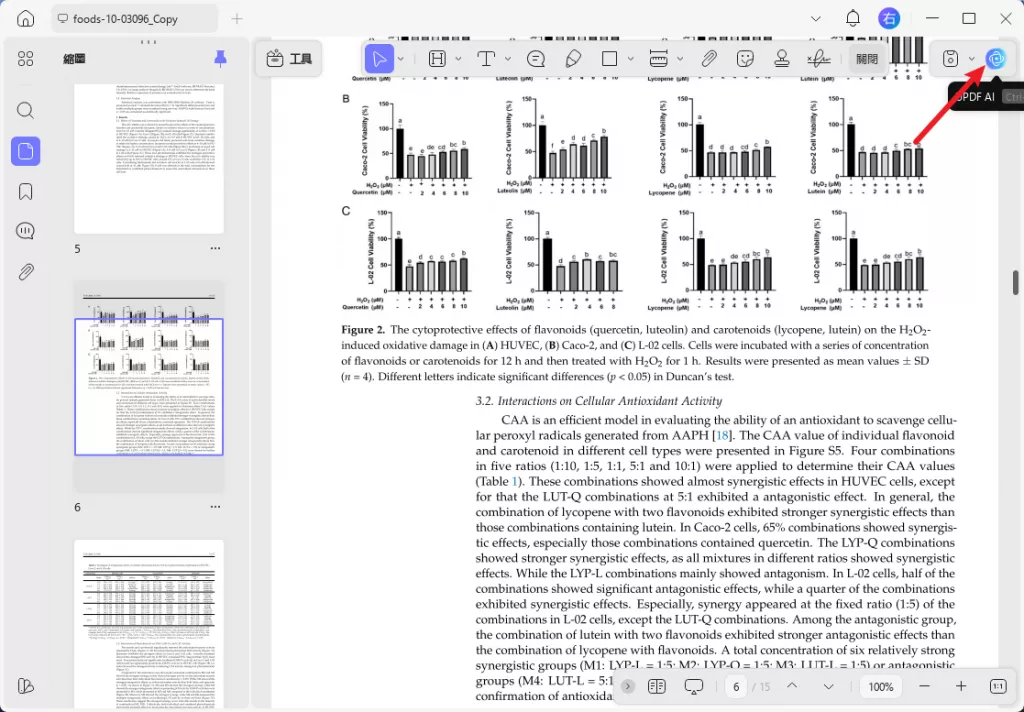The height and width of the screenshot is (712, 1024).
Task: Open the UPDF AI assistant
Action: [996, 59]
